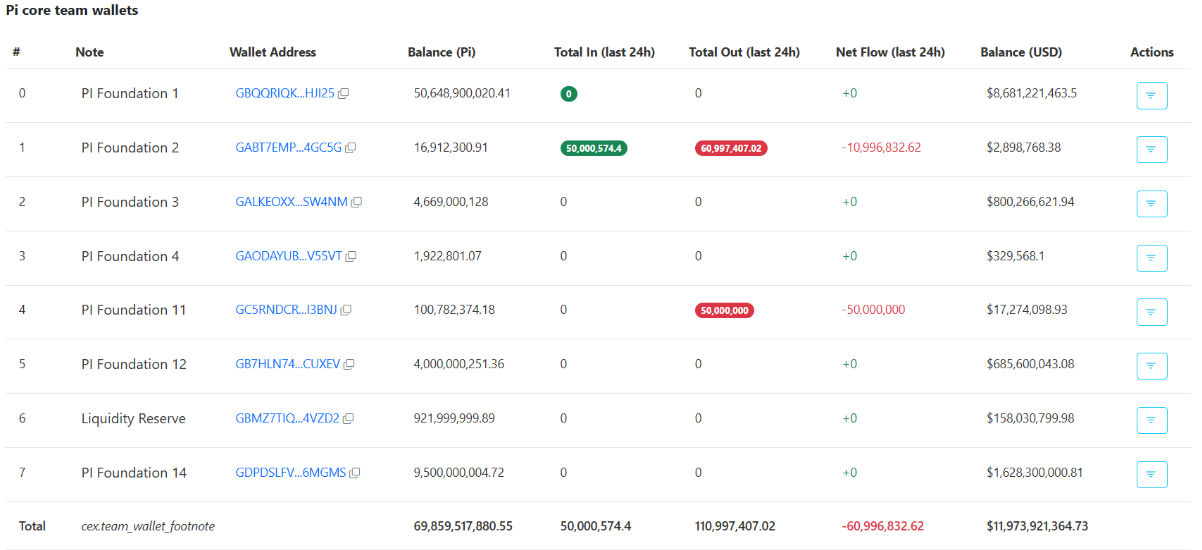Copy the PI Foundation 12 wallet address
This screenshot has height=550, width=1202.
(350, 365)
